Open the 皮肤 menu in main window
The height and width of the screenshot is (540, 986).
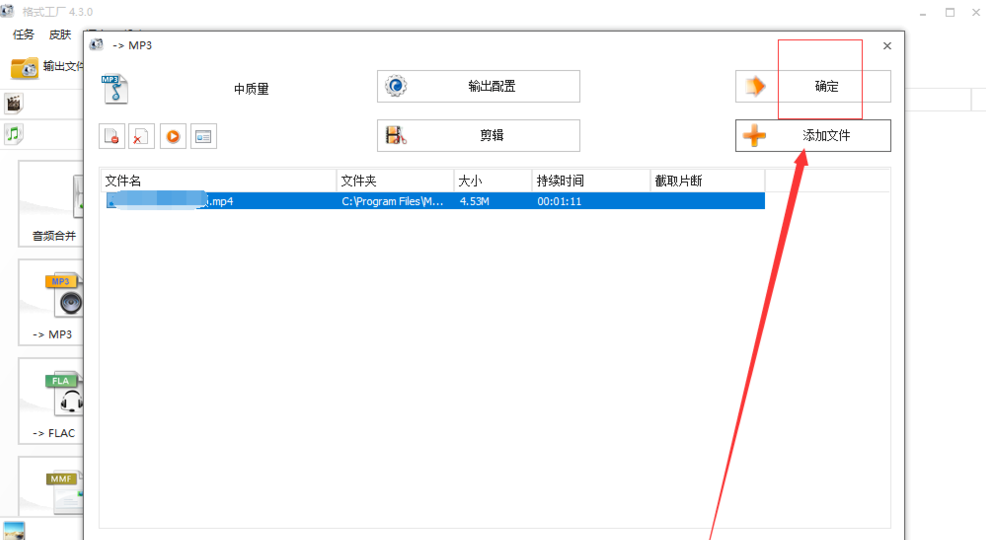coord(60,35)
